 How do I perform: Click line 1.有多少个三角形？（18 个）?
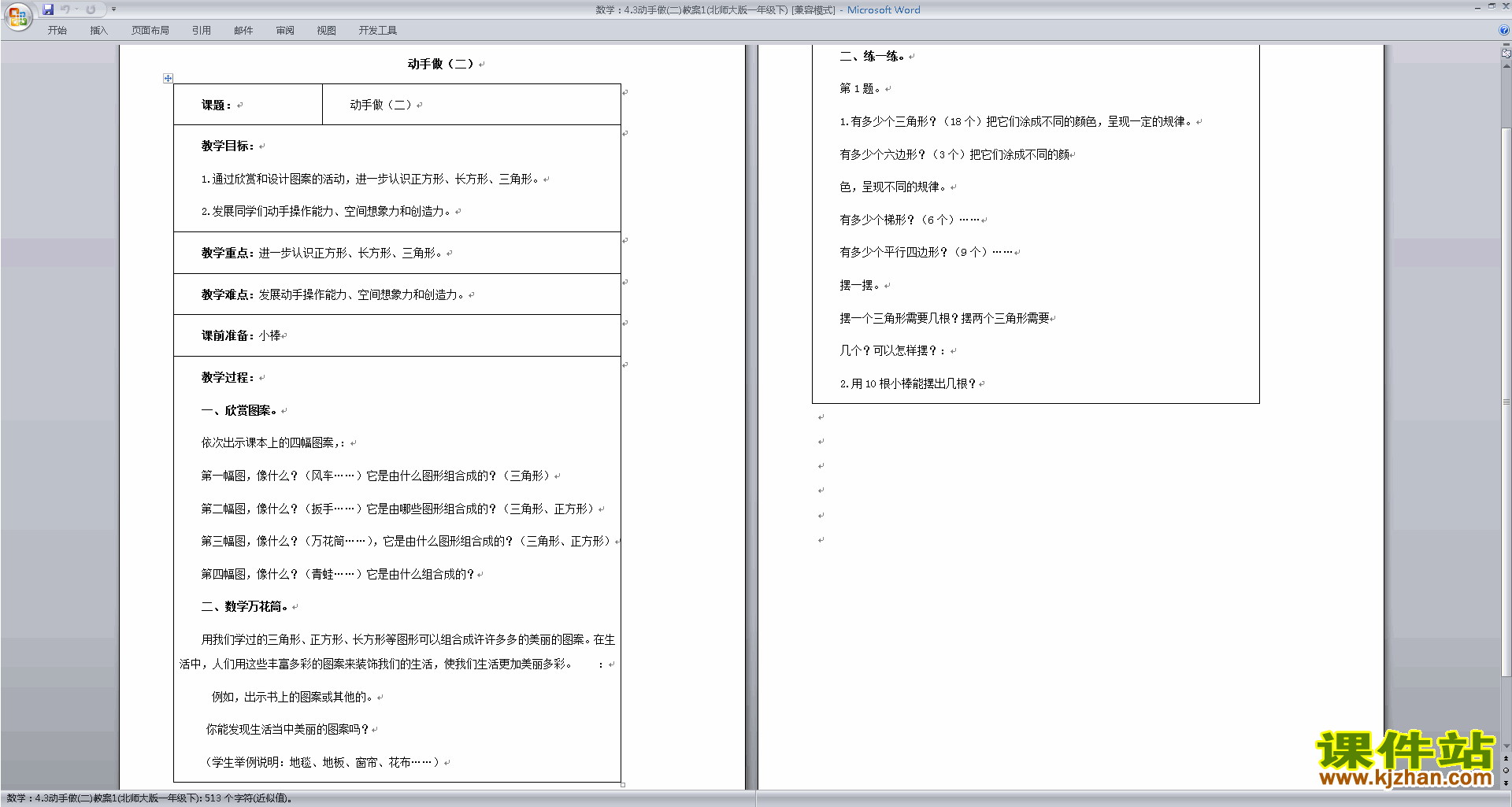[x=1016, y=121]
